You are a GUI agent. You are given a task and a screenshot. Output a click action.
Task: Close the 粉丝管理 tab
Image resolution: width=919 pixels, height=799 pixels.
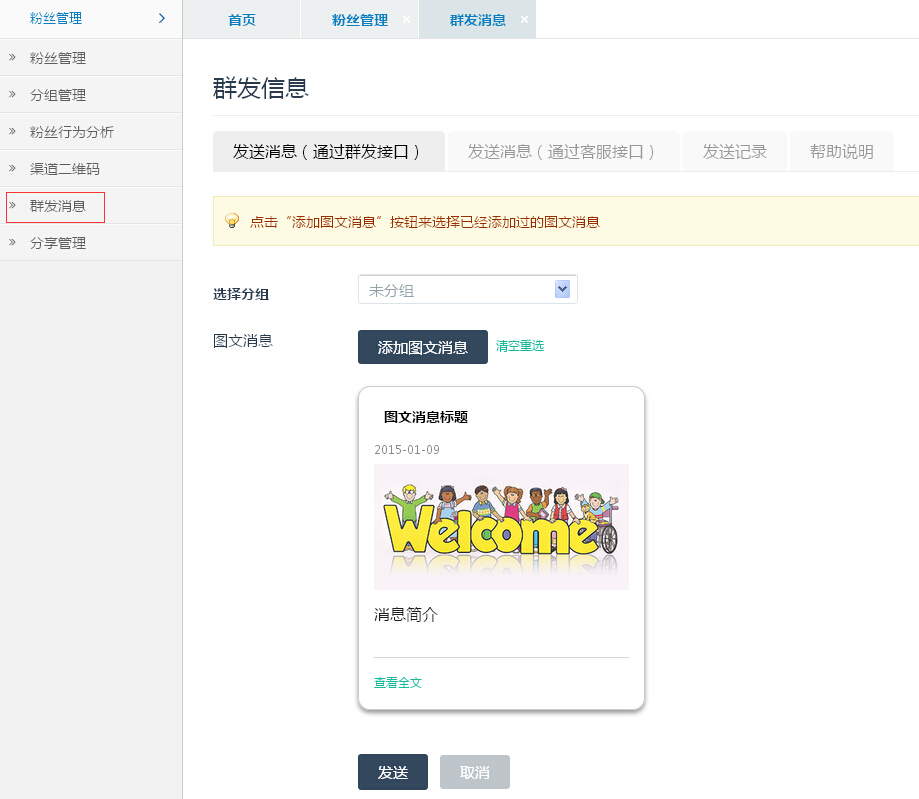tap(406, 20)
